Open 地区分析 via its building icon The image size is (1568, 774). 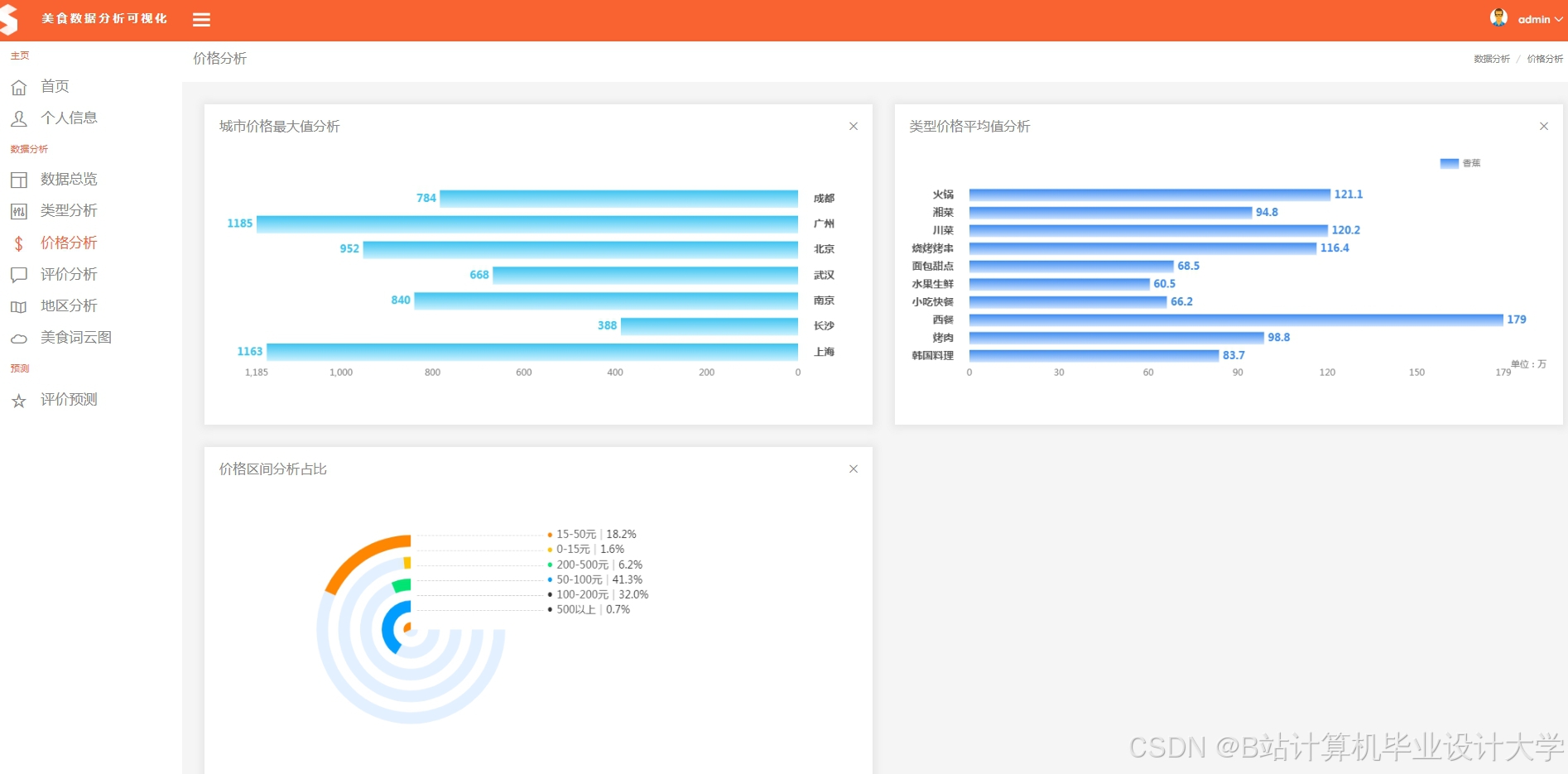(18, 305)
